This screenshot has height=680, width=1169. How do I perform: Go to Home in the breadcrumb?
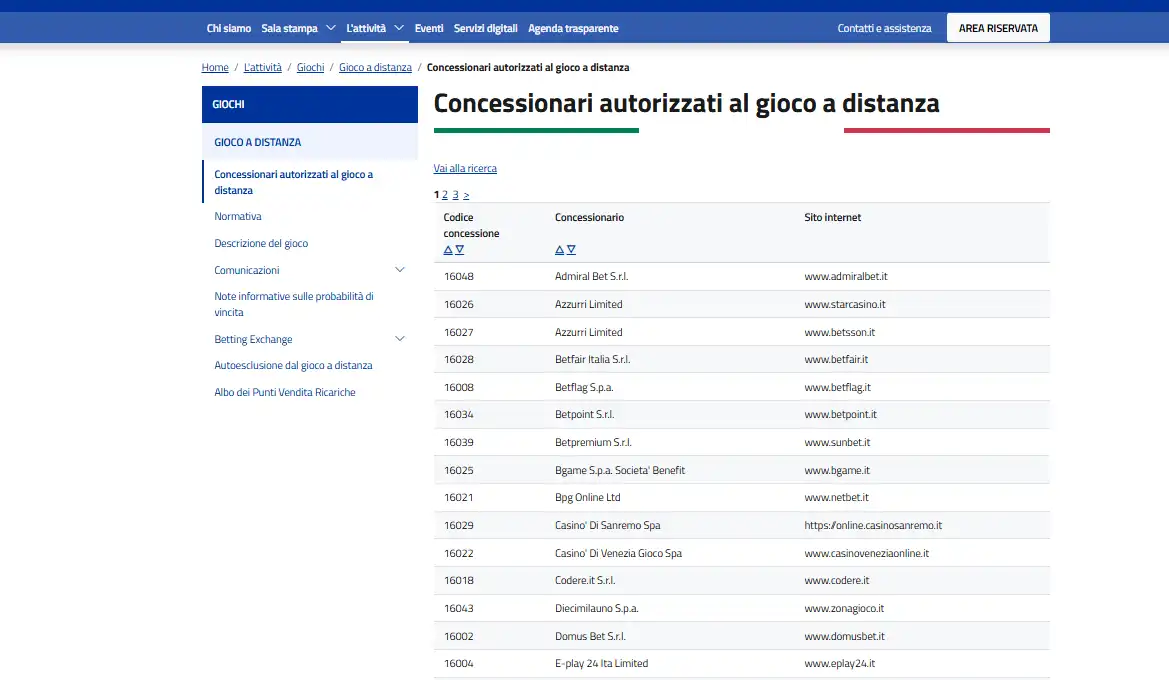[x=215, y=67]
